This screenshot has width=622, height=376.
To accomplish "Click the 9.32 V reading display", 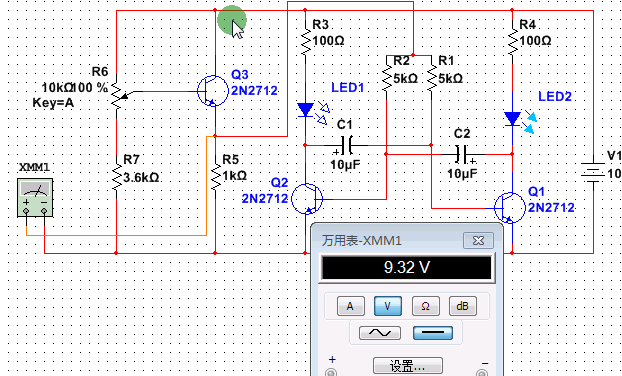I will 407,267.
